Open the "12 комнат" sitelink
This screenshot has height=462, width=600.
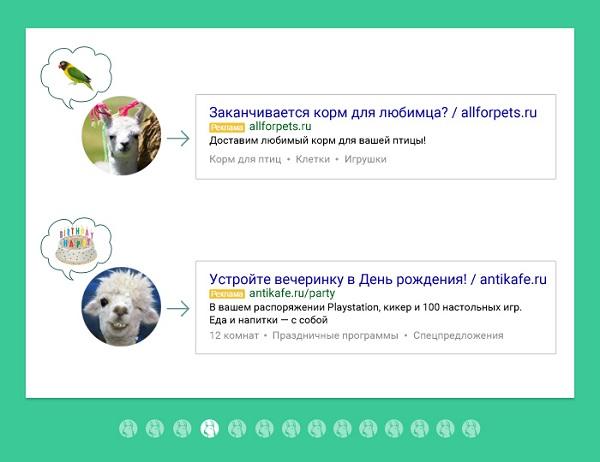pos(234,336)
